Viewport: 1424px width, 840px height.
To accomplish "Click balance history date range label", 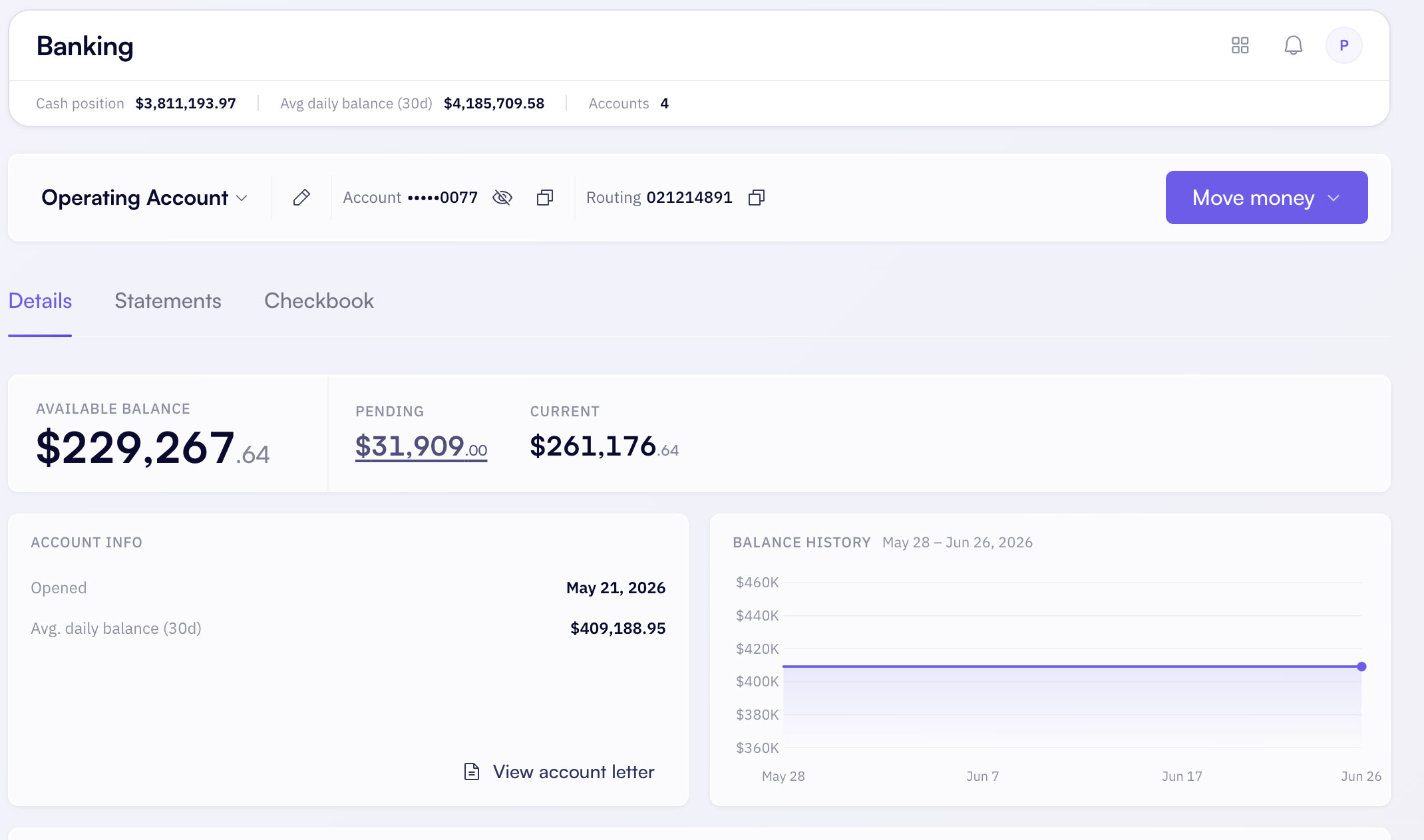I will [x=957, y=543].
